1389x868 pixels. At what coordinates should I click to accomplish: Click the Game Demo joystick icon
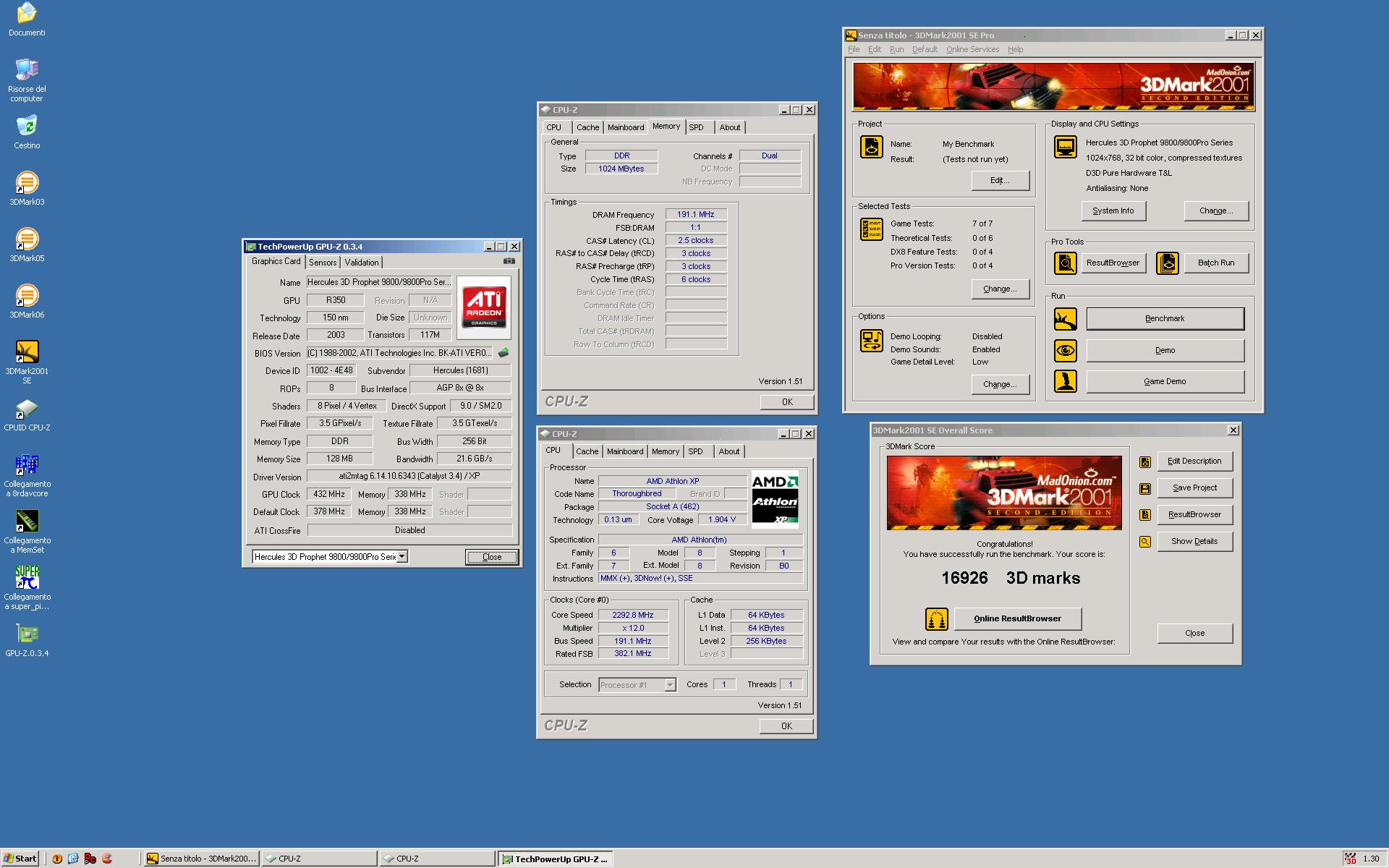point(1065,381)
